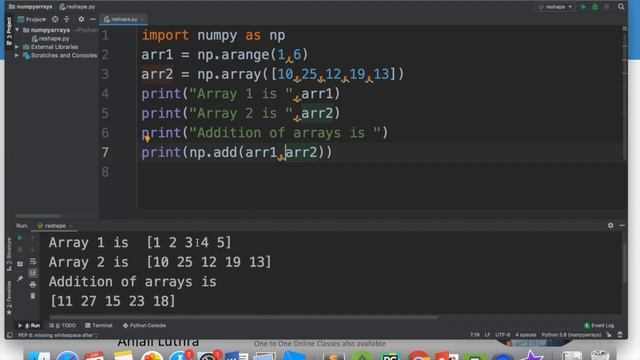Screen dimensions: 640x360
Task: Click the print icon in the Run console
Action: [x=33, y=284]
